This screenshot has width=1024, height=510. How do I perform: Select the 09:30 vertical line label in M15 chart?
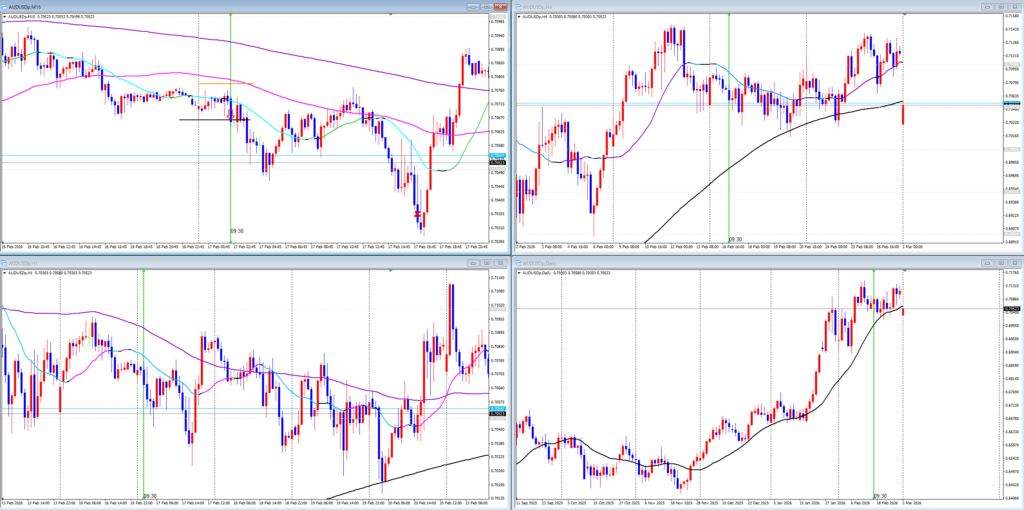237,229
